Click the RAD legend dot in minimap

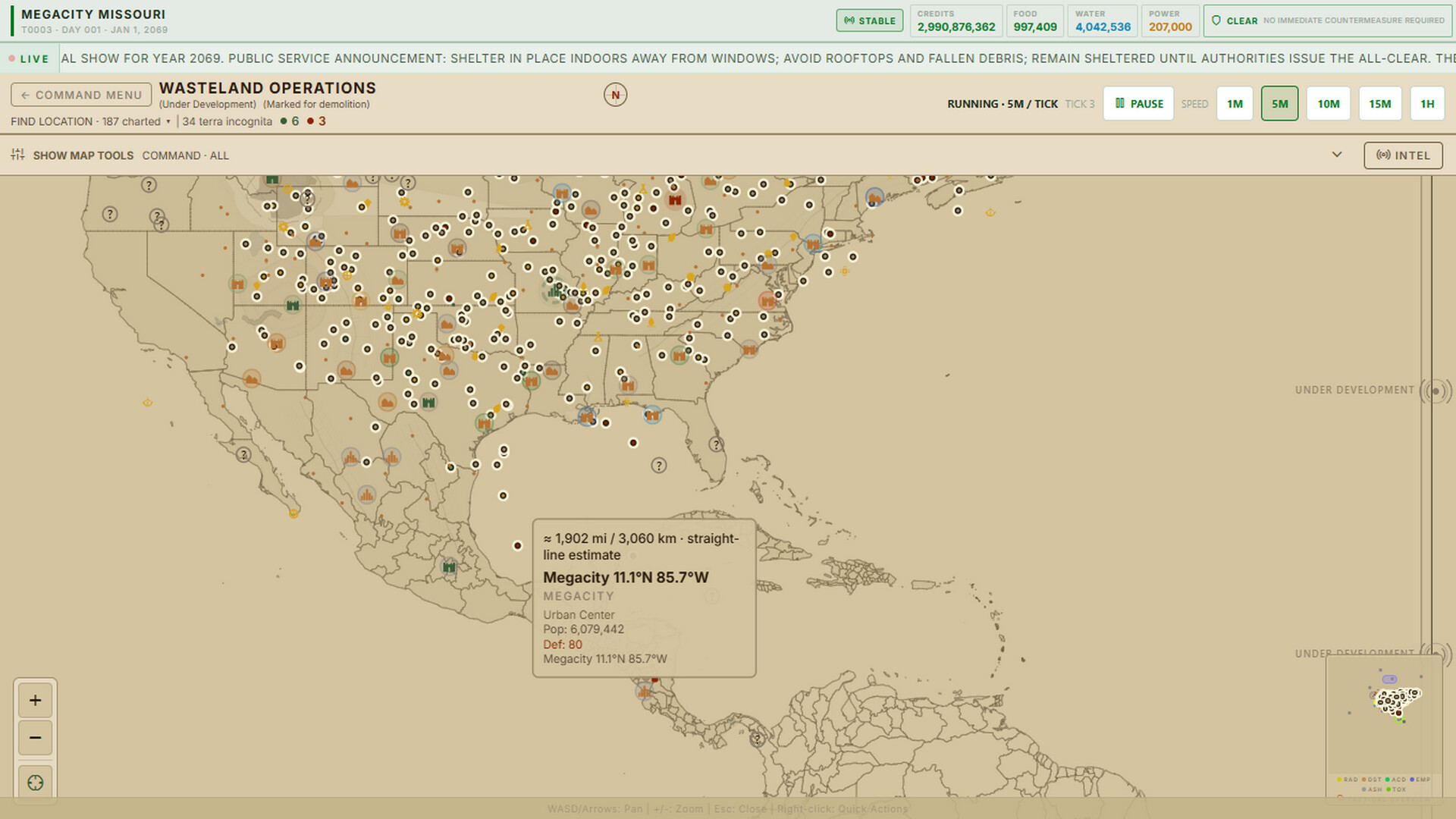1339,780
